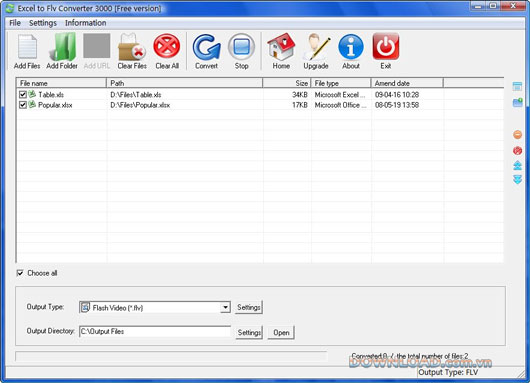
Task: Click the Open button for the output directory
Action: [281, 333]
